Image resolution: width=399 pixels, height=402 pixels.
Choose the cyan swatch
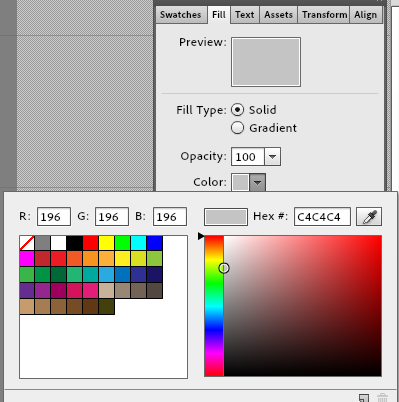click(139, 243)
